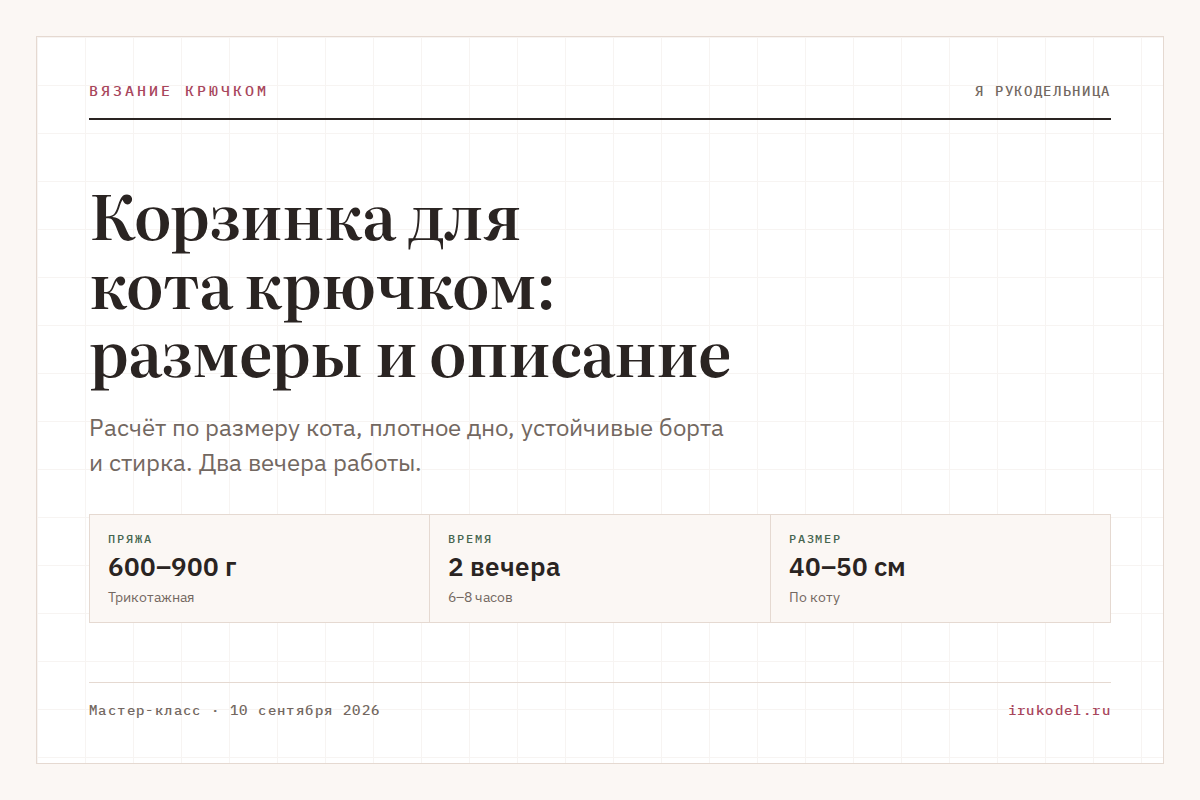Select the 40–50 см value
This screenshot has width=1200, height=800.
(847, 567)
